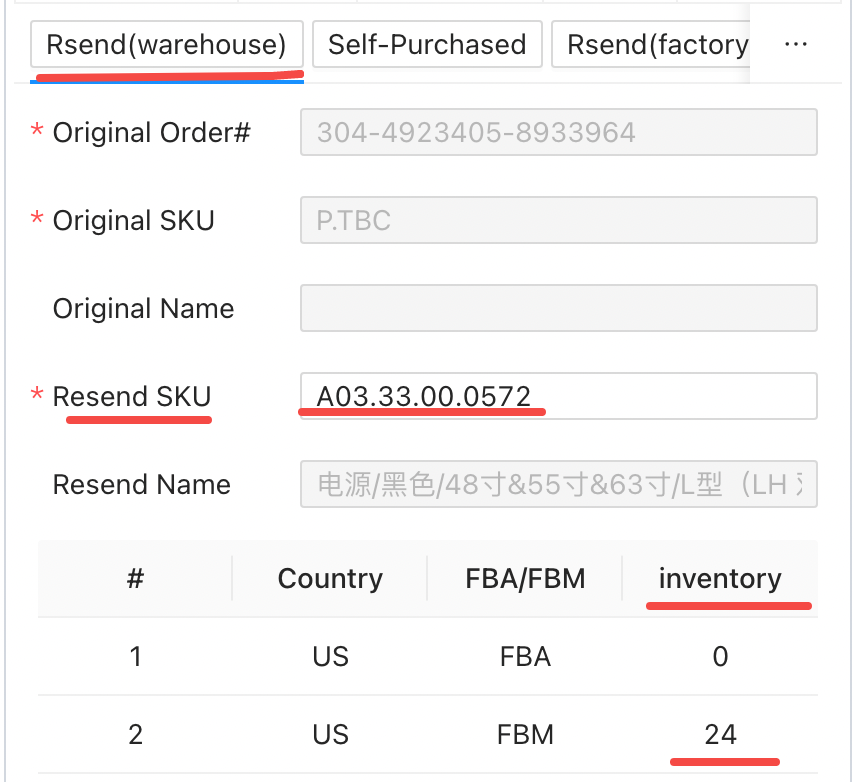Screen dimensions: 854x782
Task: Click the inventory value 0
Action: click(x=720, y=657)
